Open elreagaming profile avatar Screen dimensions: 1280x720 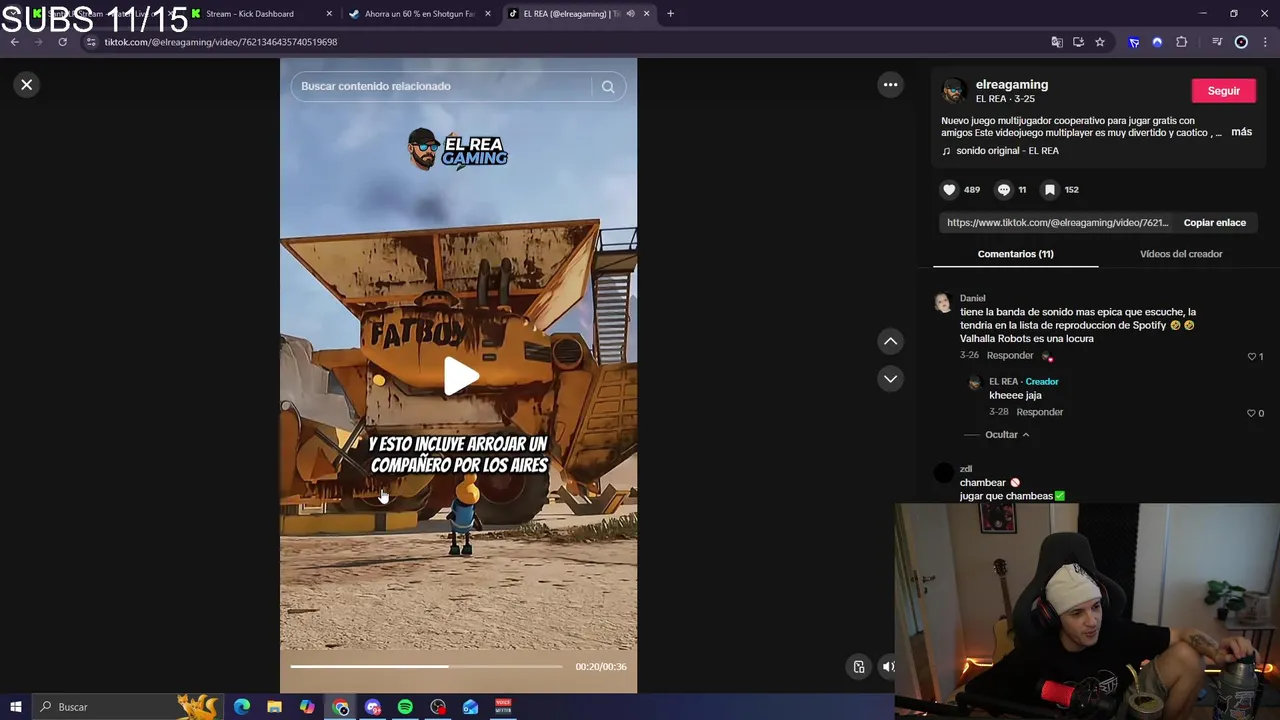[x=954, y=91]
